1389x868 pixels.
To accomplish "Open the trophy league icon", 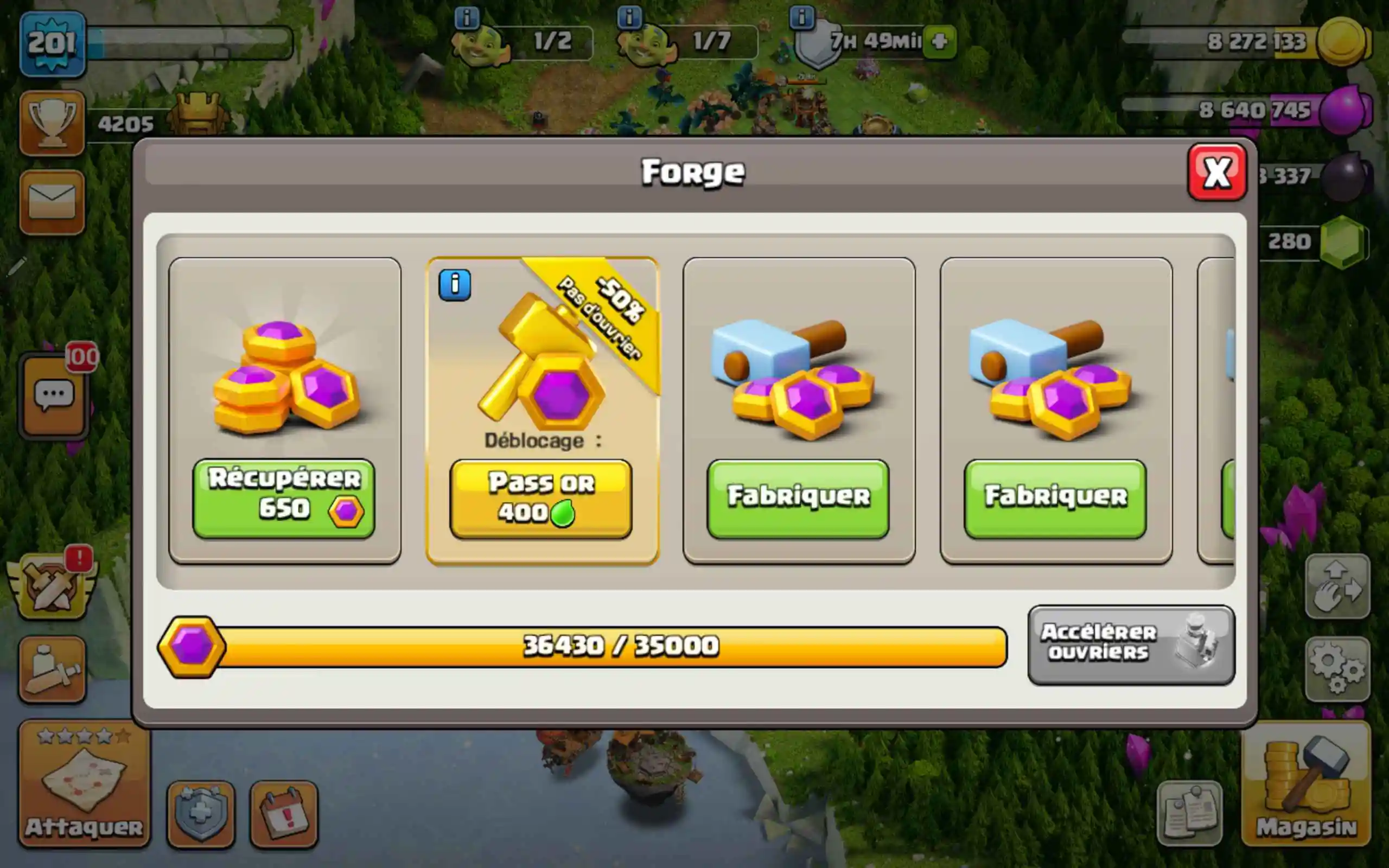I will pos(52,124).
